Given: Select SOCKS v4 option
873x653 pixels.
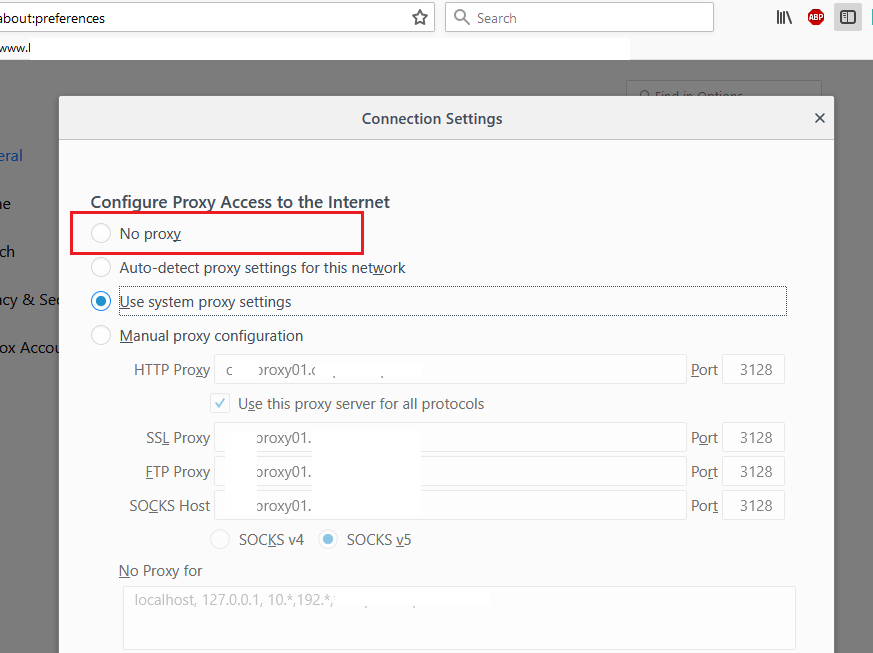Looking at the screenshot, I should pos(220,540).
